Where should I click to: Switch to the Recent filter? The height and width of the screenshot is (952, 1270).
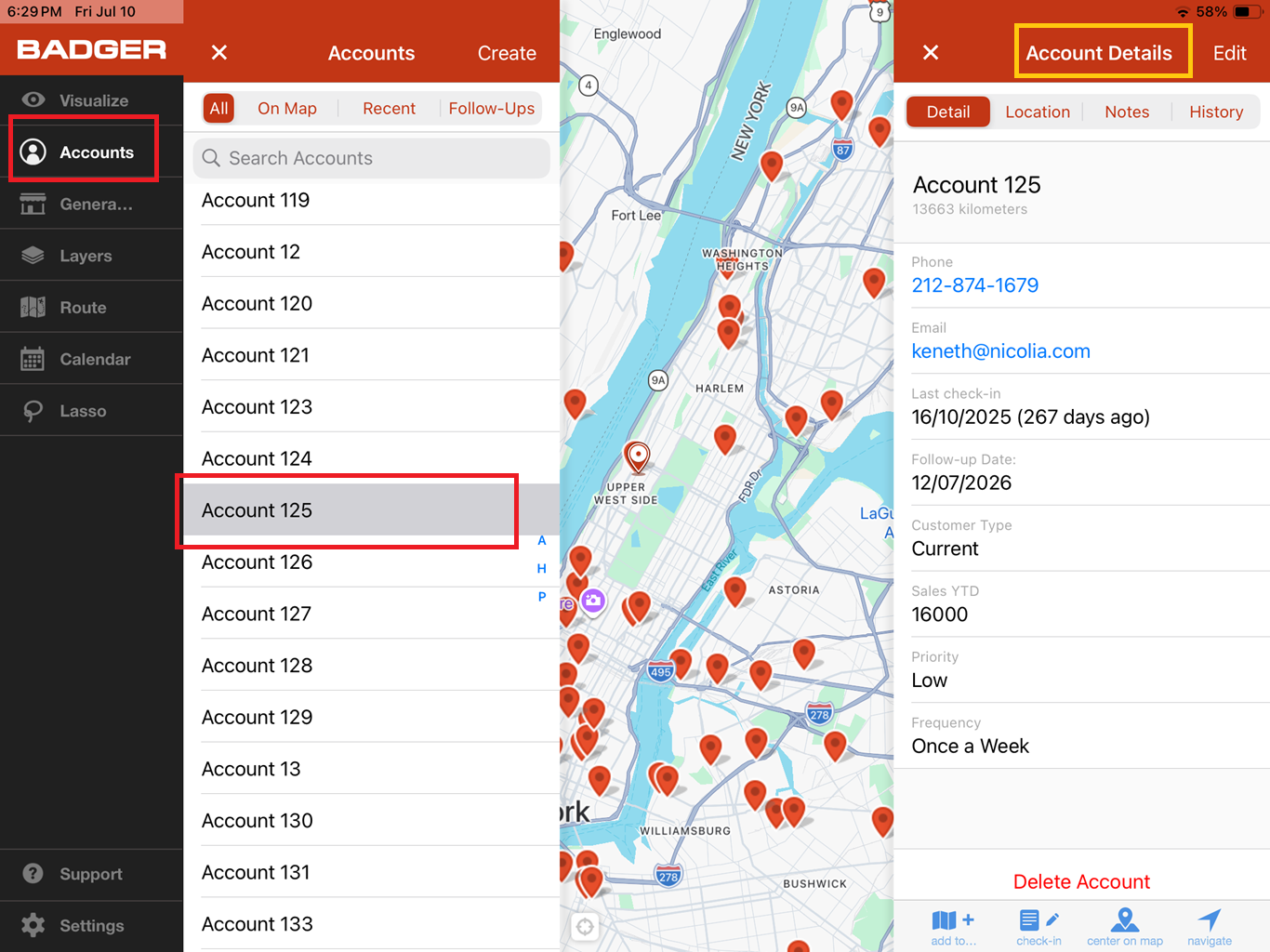tap(389, 109)
